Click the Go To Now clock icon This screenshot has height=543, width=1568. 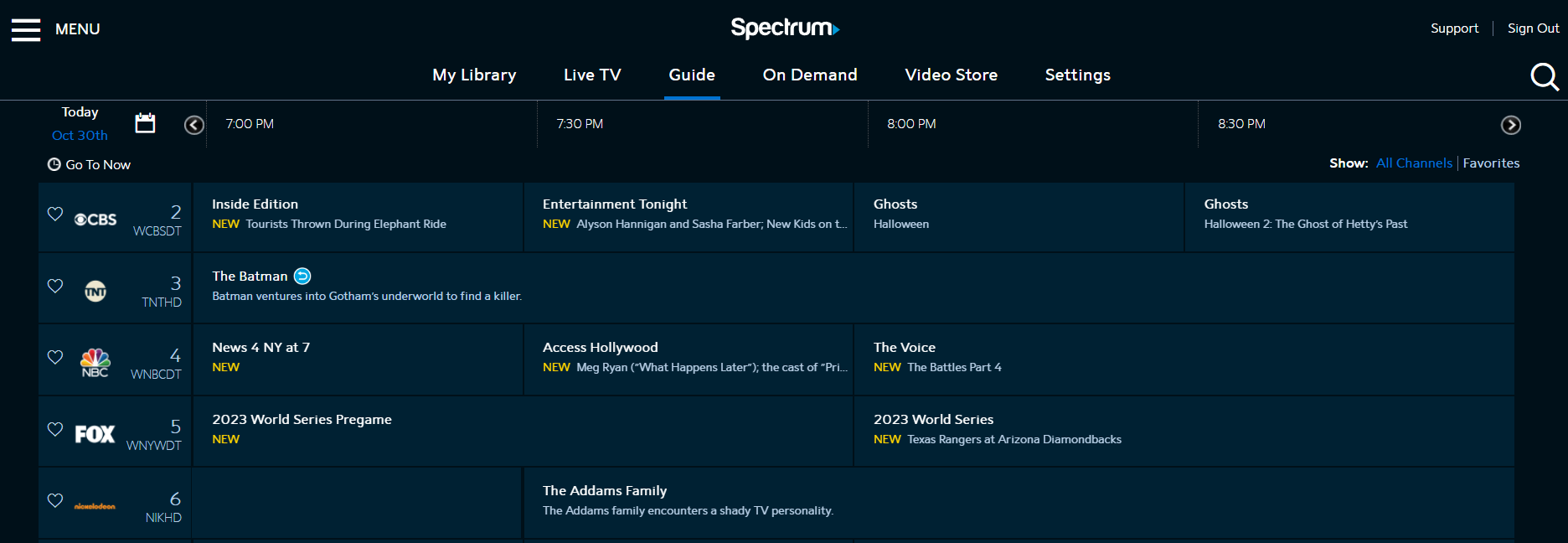(54, 164)
